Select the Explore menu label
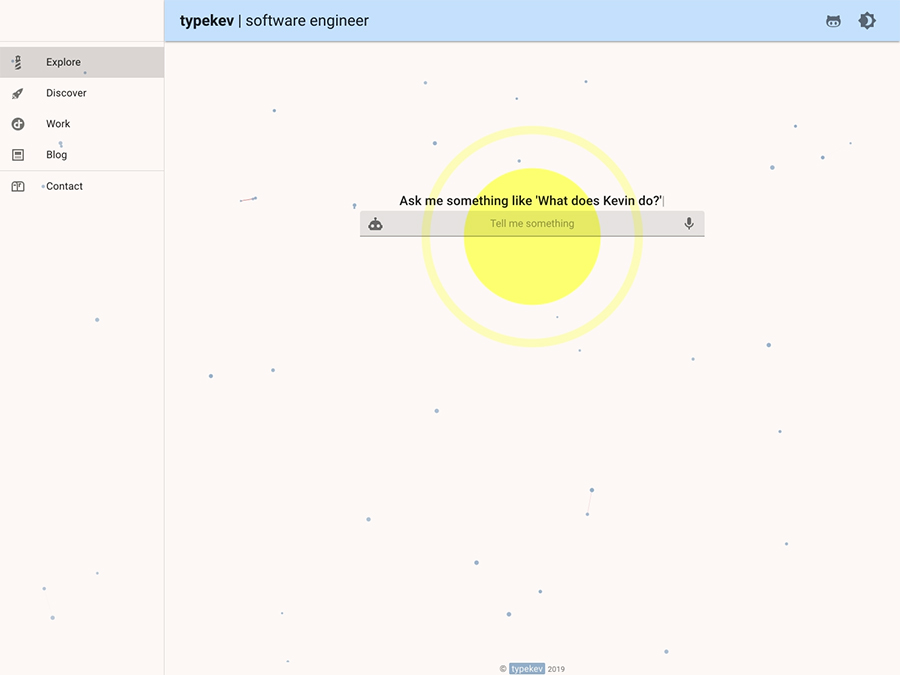Viewport: 900px width, 675px height. 63,62
